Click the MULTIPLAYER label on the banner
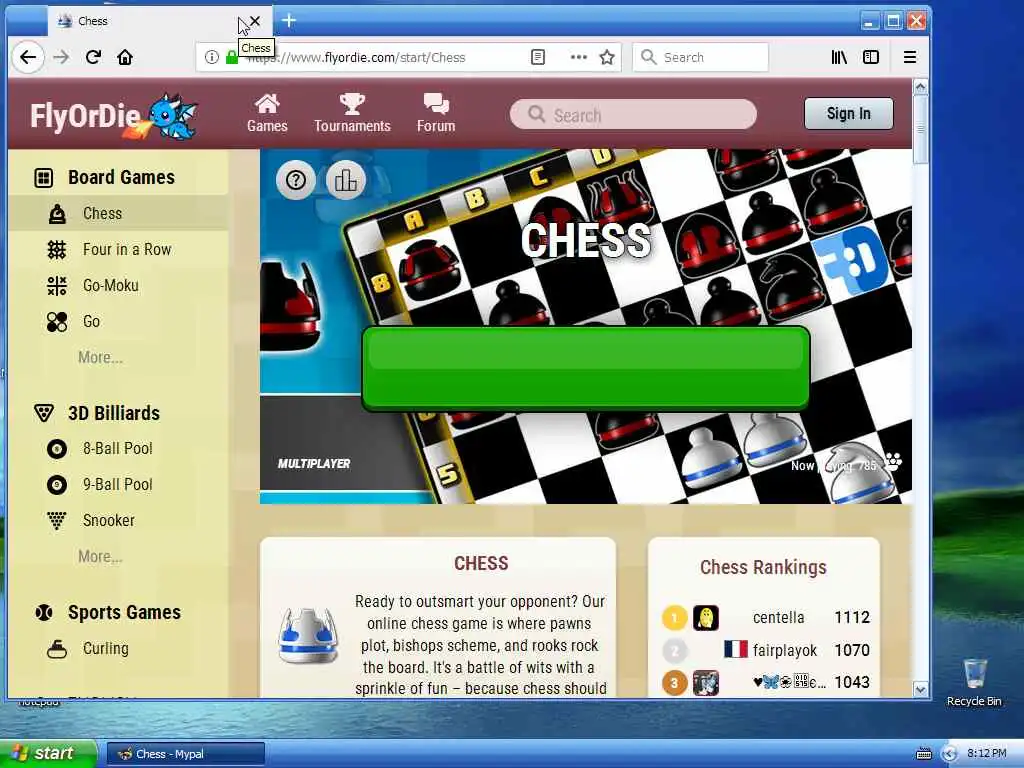The height and width of the screenshot is (768, 1024). coord(314,464)
